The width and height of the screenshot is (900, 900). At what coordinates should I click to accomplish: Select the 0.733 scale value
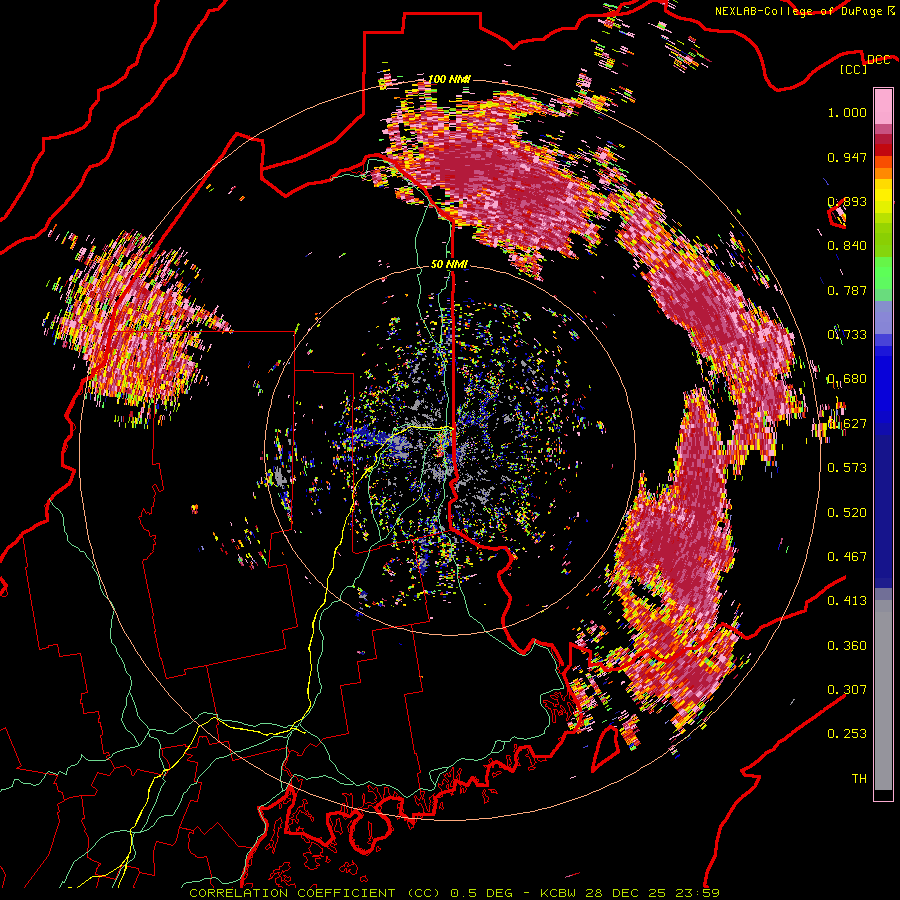click(x=847, y=335)
